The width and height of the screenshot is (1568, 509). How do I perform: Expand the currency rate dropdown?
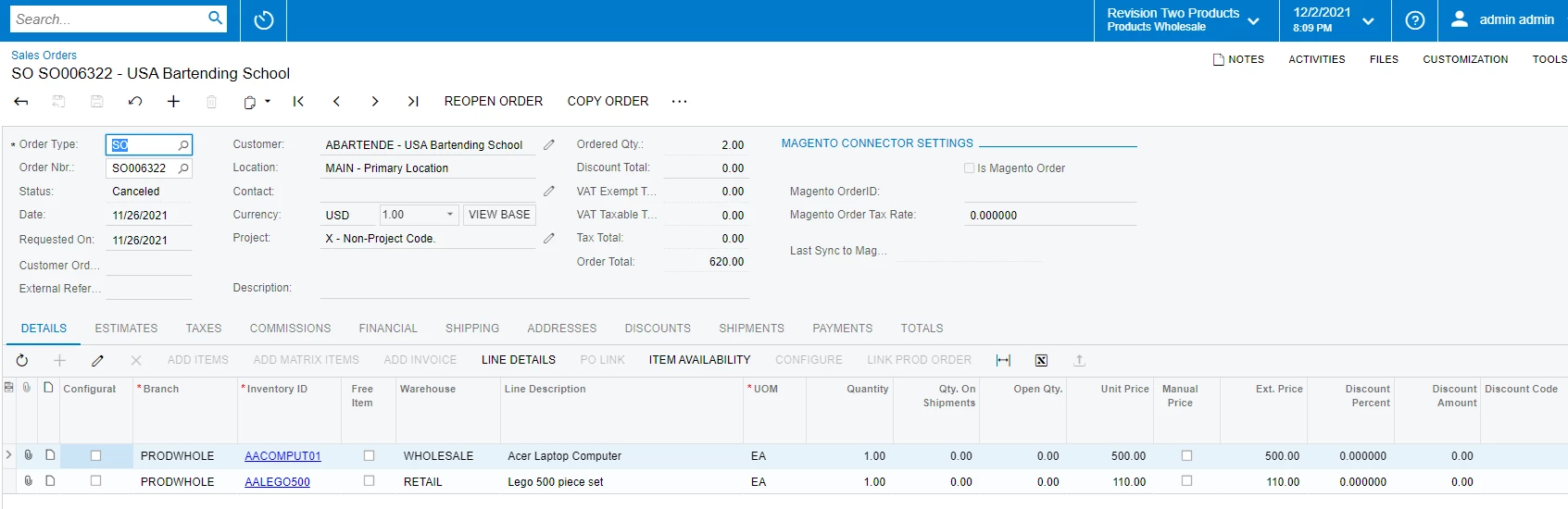(450, 215)
